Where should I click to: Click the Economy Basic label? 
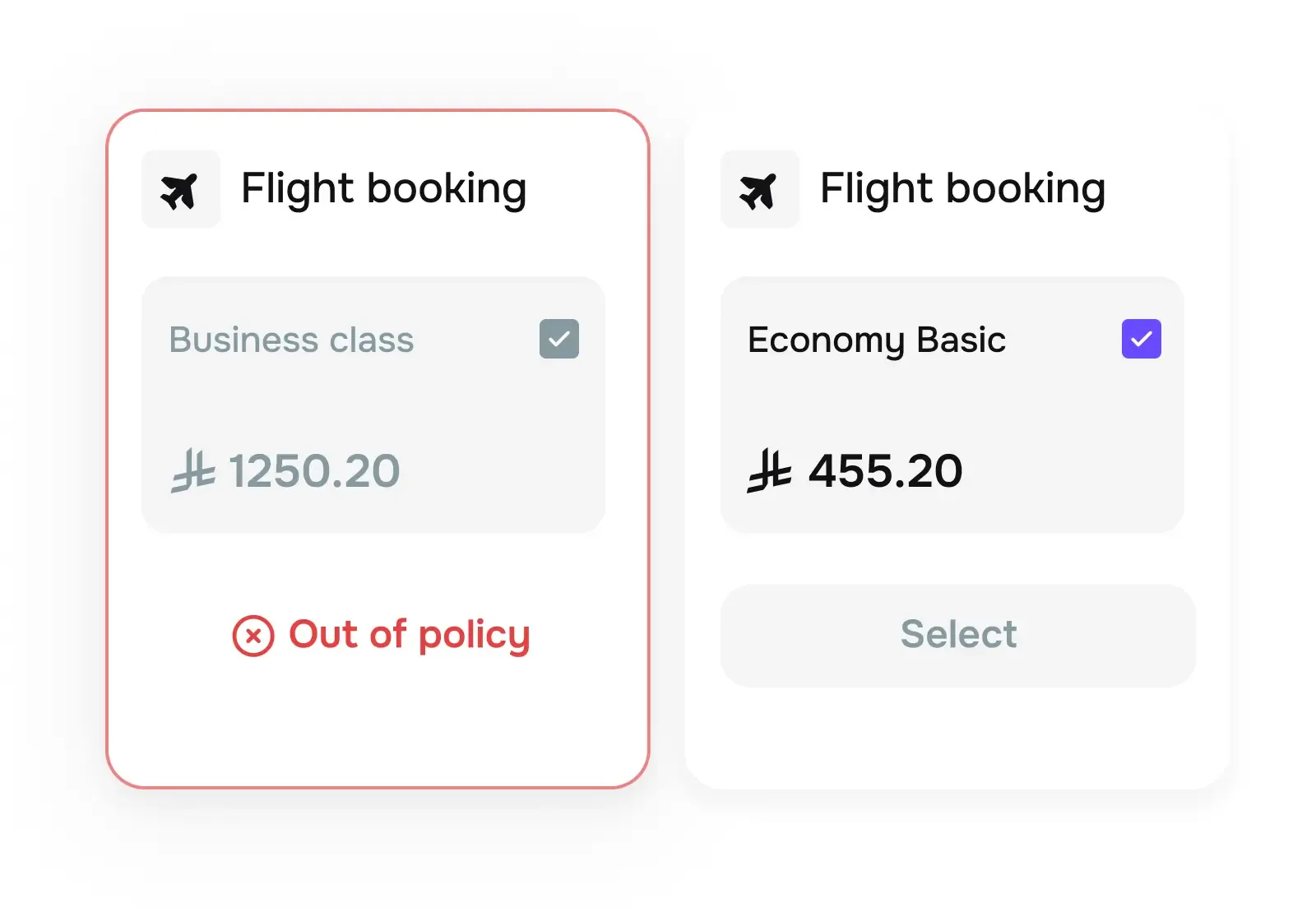click(877, 339)
